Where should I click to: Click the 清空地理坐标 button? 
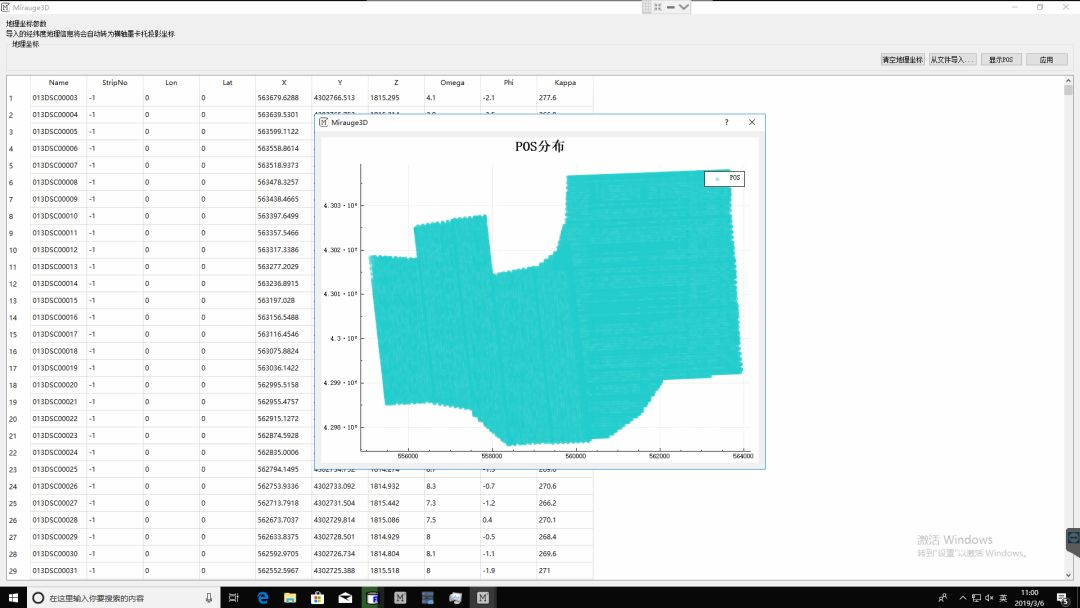click(902, 60)
